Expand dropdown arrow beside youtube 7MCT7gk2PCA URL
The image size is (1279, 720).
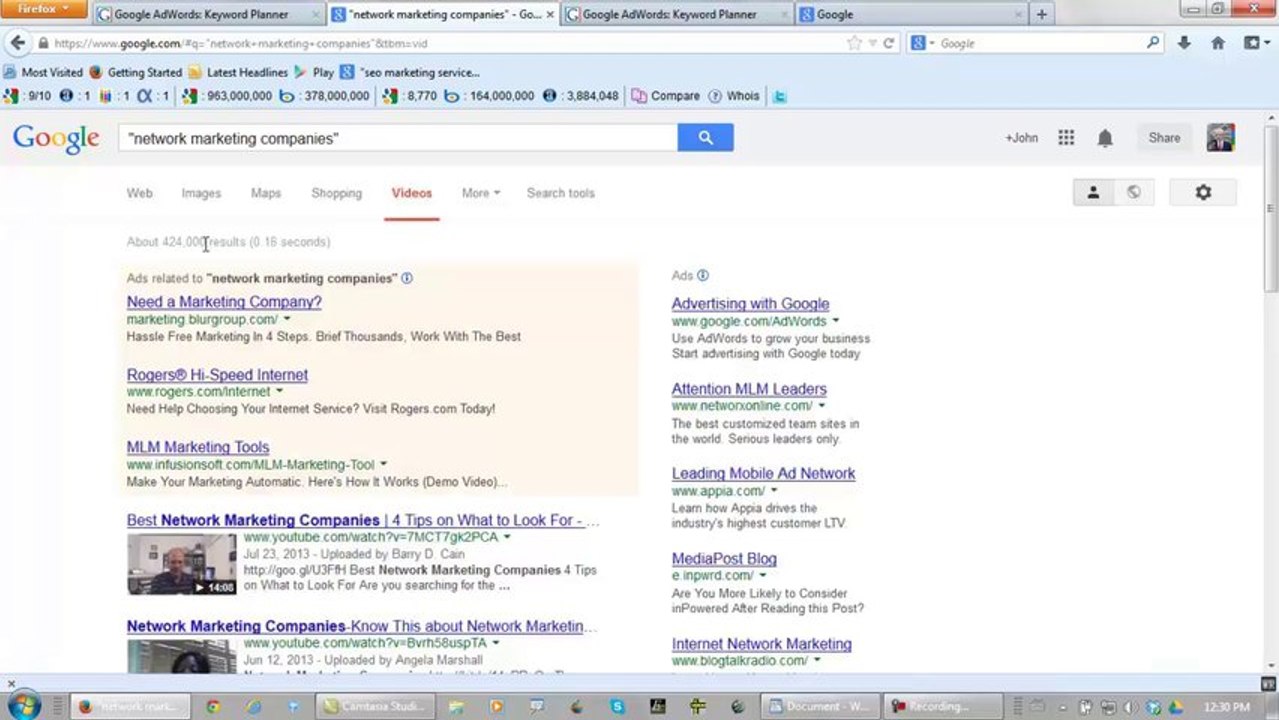click(507, 537)
